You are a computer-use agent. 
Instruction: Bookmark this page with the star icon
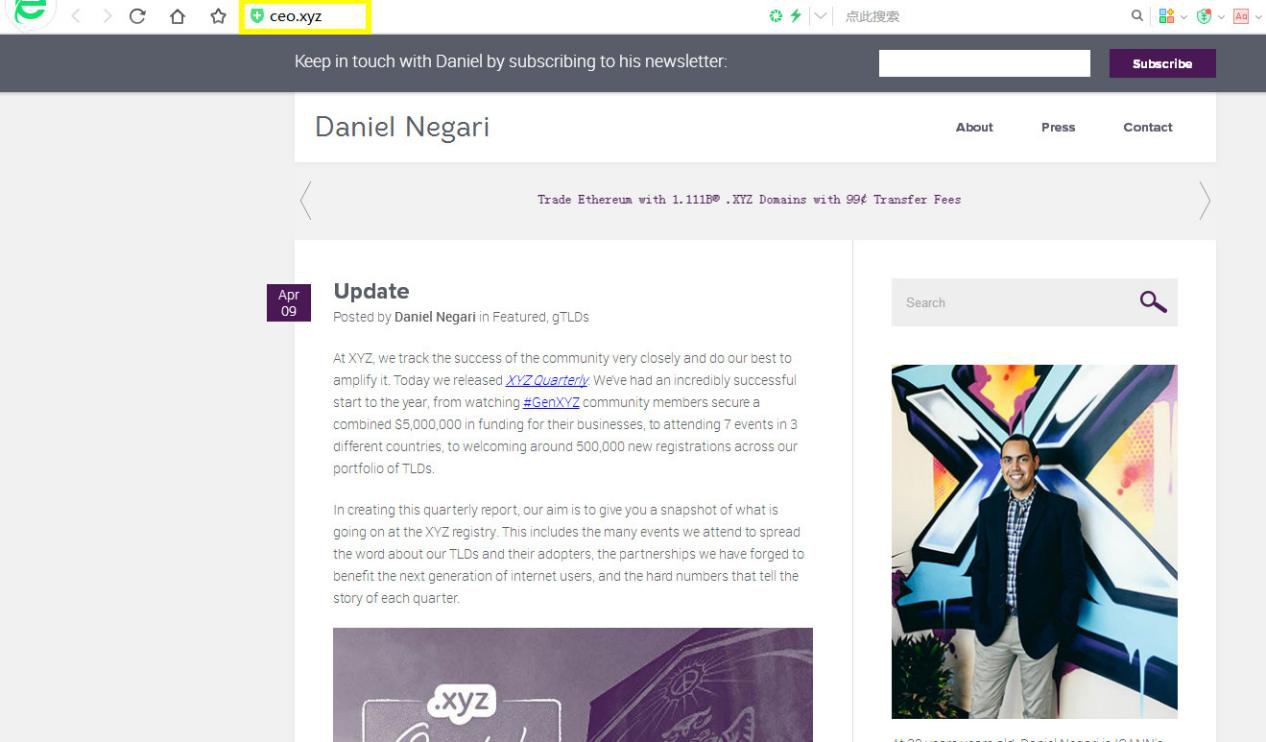pos(218,16)
